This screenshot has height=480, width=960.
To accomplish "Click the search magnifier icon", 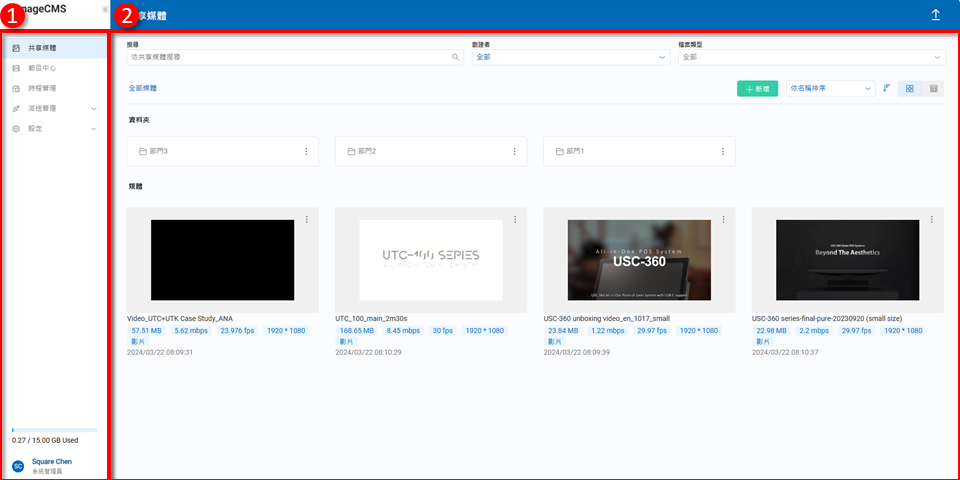I will (456, 58).
